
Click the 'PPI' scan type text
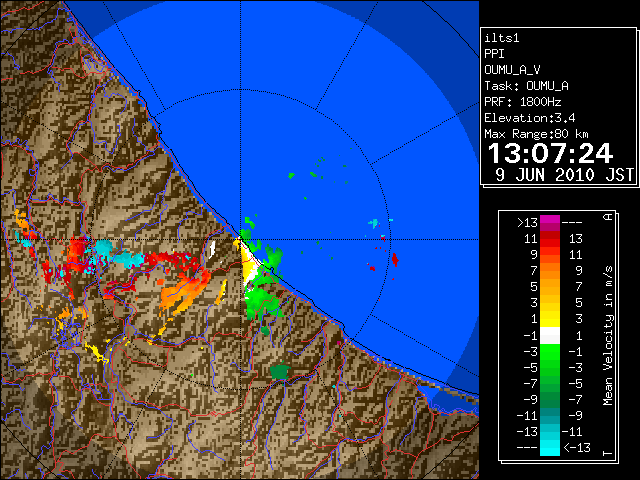point(494,54)
